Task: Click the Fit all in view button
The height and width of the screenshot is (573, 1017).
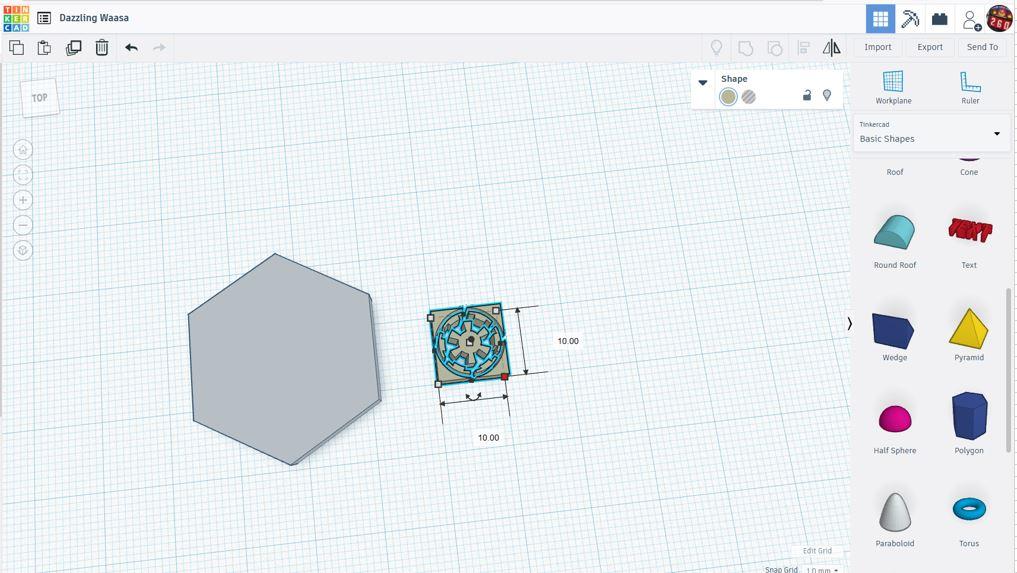Action: coord(23,175)
